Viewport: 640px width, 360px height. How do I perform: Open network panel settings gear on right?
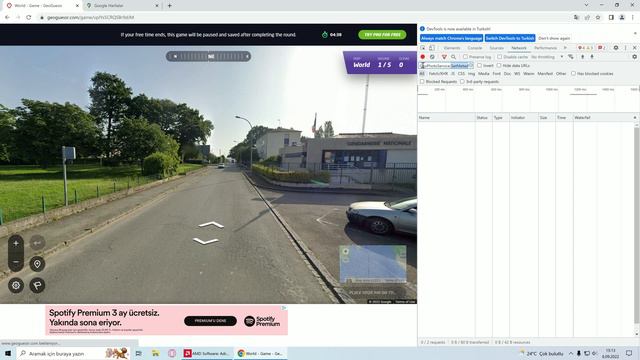pos(634,57)
